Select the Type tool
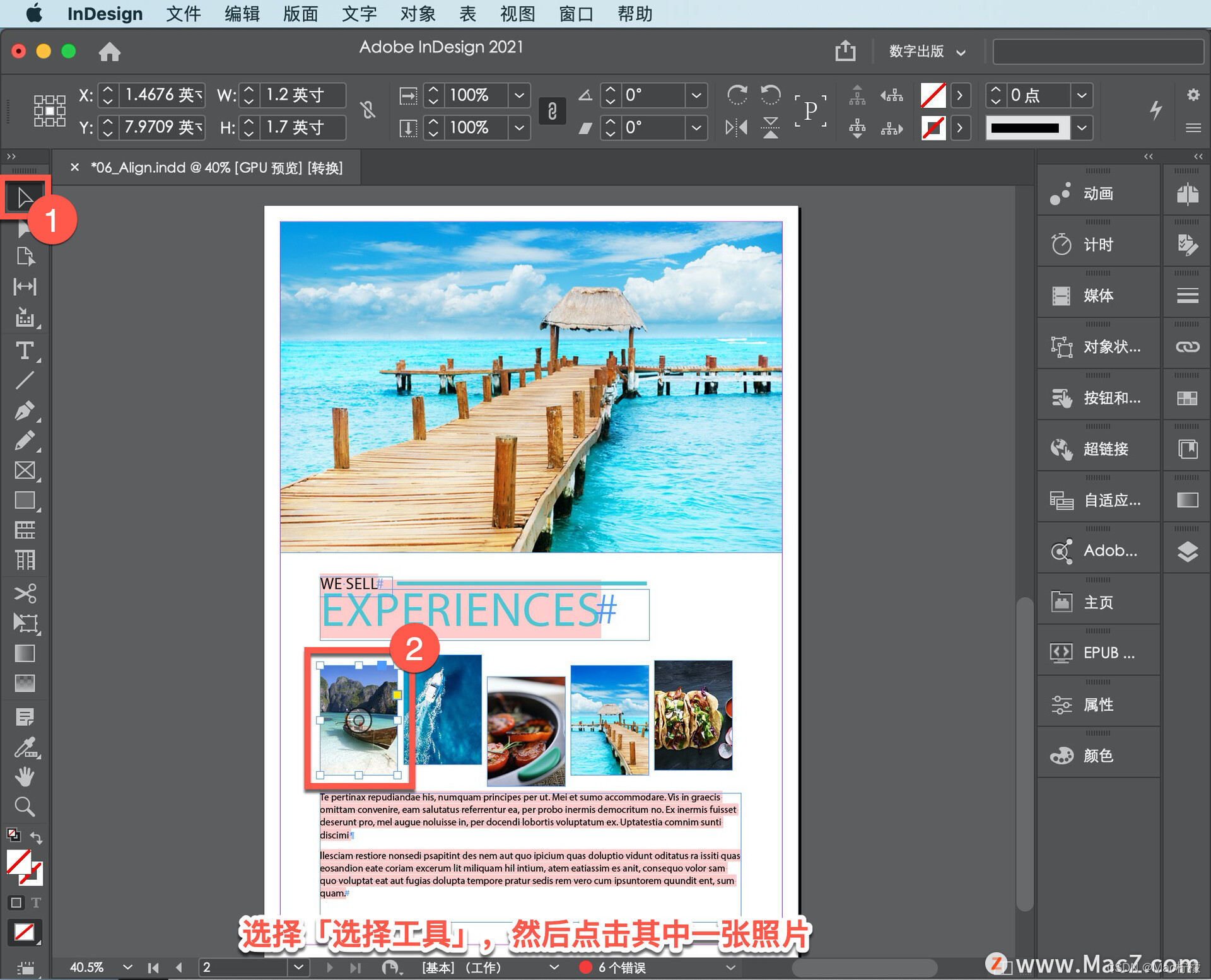 pyautogui.click(x=25, y=351)
